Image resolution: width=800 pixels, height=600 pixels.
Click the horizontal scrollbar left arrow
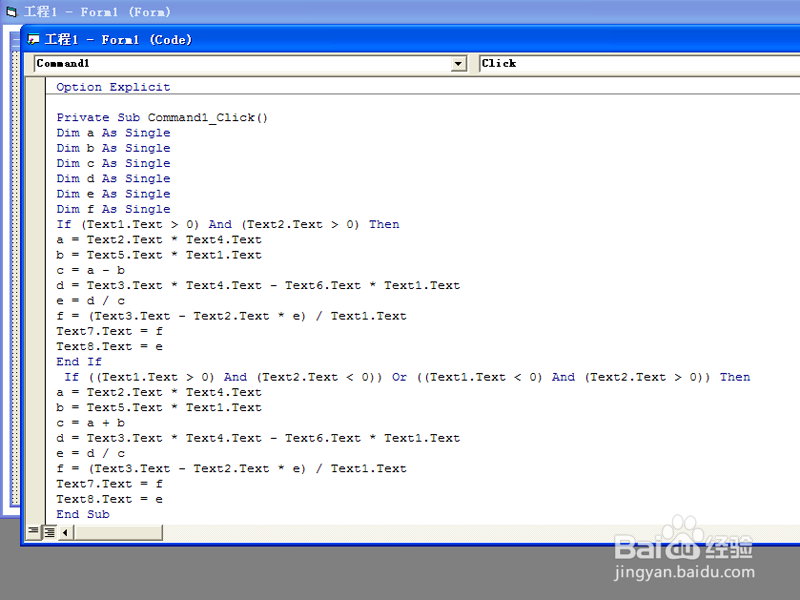[65, 533]
